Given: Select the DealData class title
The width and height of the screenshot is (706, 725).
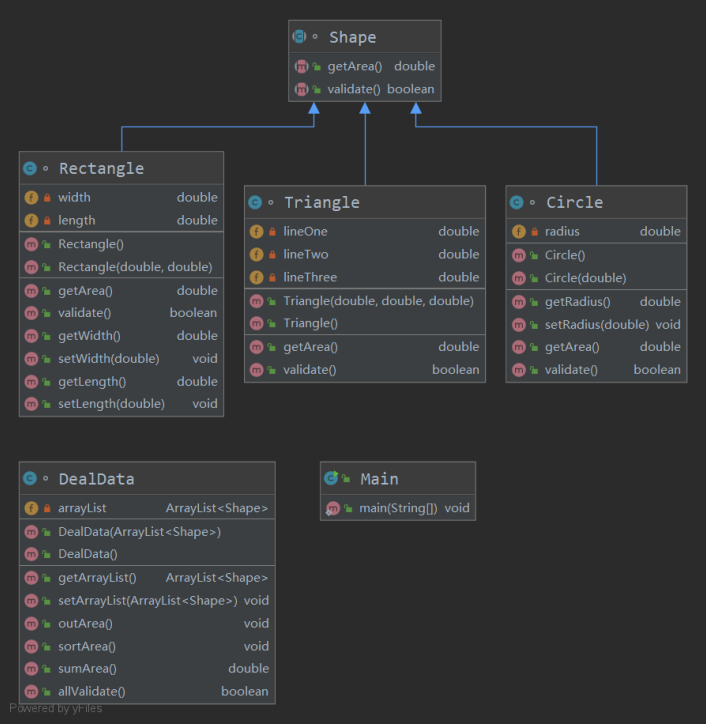Looking at the screenshot, I should pyautogui.click(x=97, y=479).
